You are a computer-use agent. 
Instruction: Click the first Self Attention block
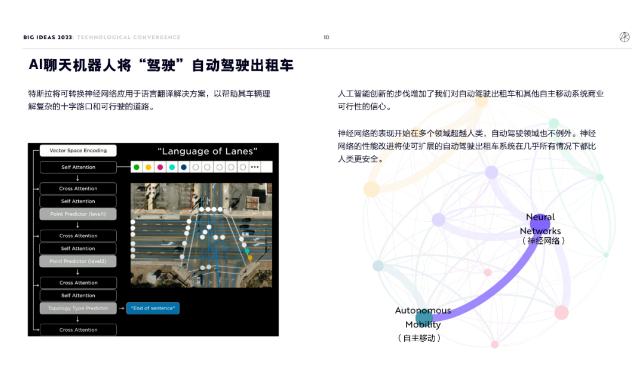coord(78,167)
